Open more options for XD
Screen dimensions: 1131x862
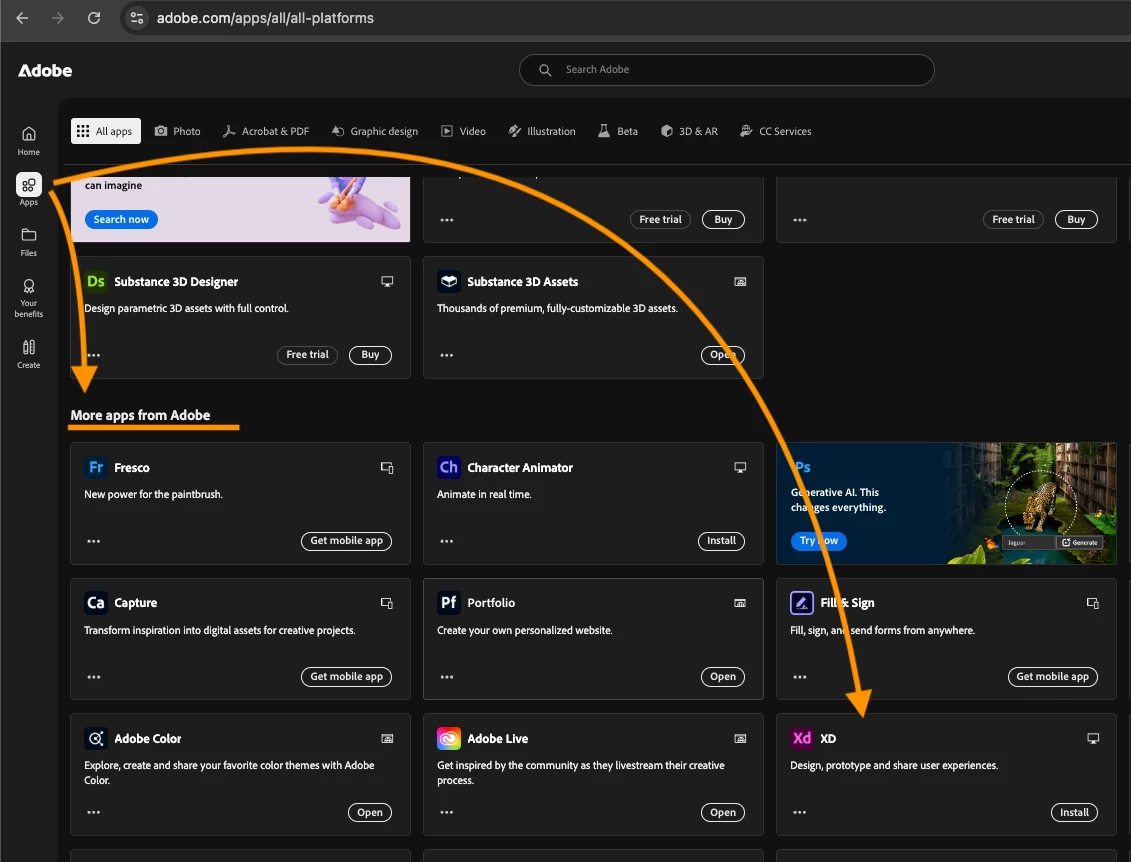click(799, 812)
